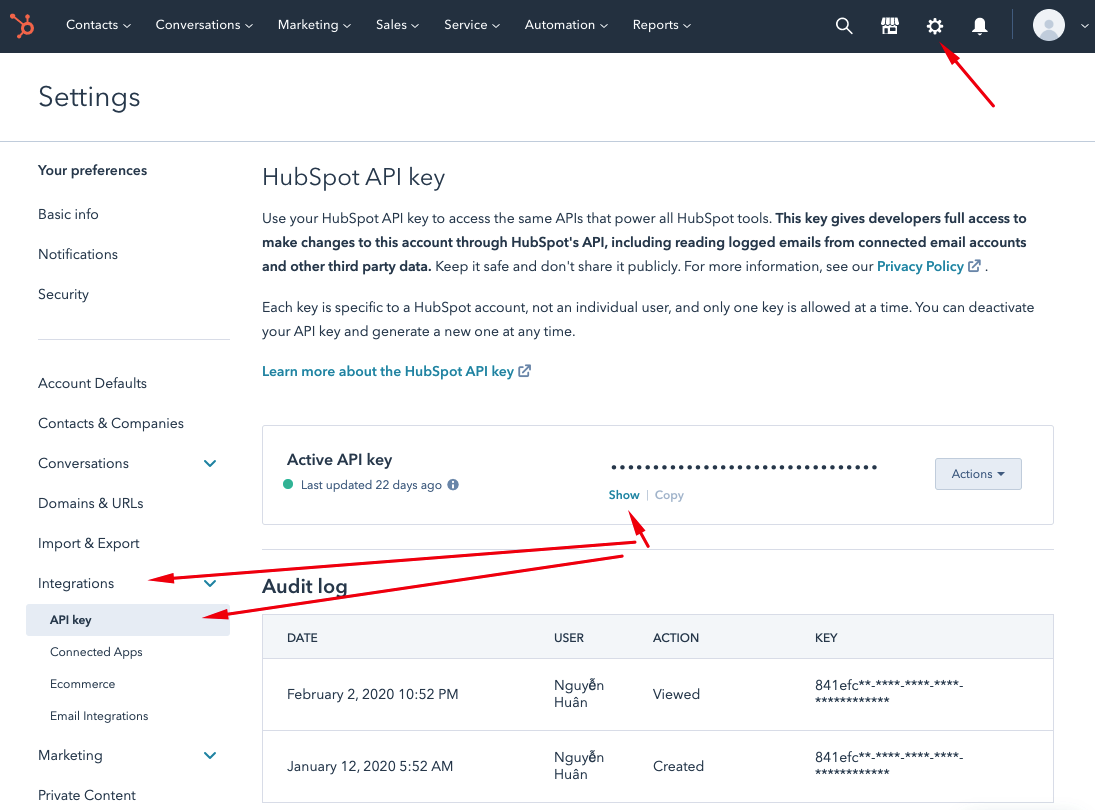Image resolution: width=1095 pixels, height=810 pixels.
Task: Click the user avatar picture
Action: [x=1048, y=25]
